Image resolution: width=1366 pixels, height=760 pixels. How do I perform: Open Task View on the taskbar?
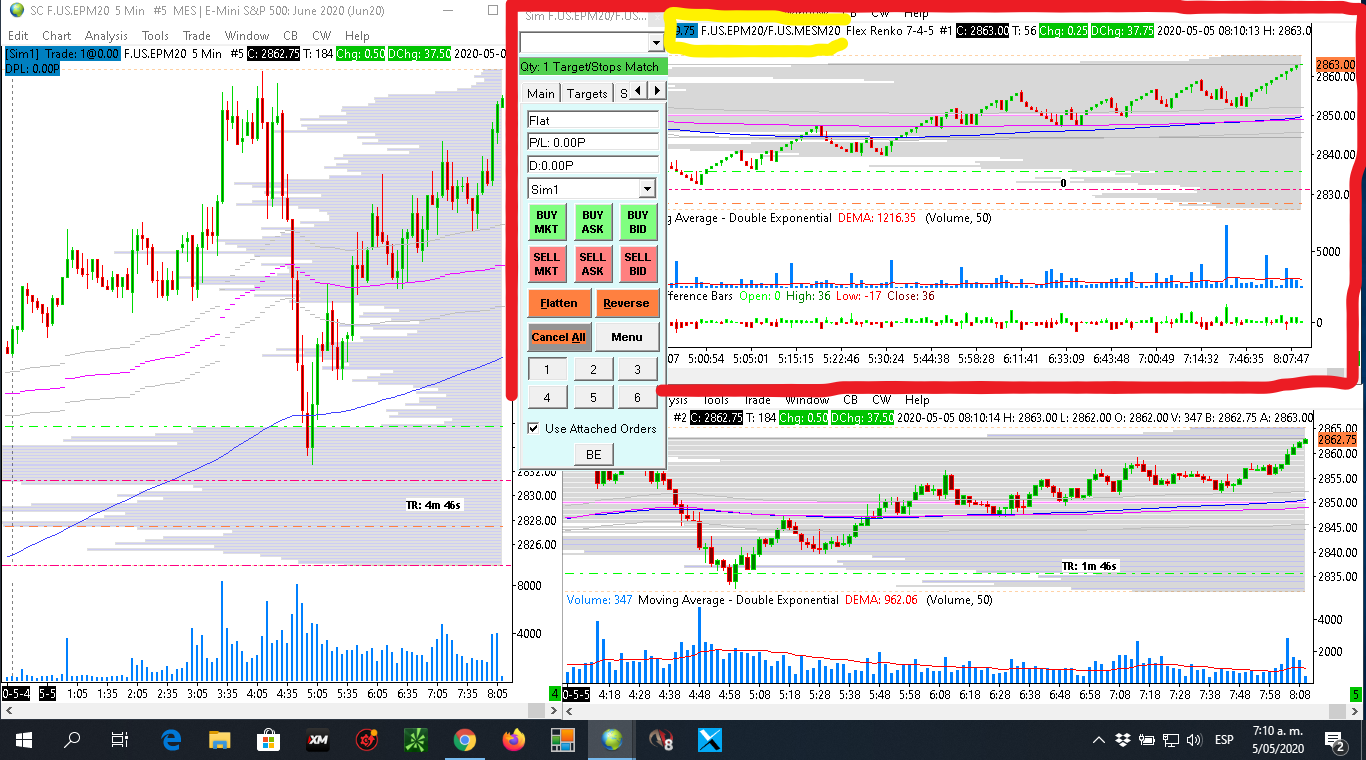[120, 740]
